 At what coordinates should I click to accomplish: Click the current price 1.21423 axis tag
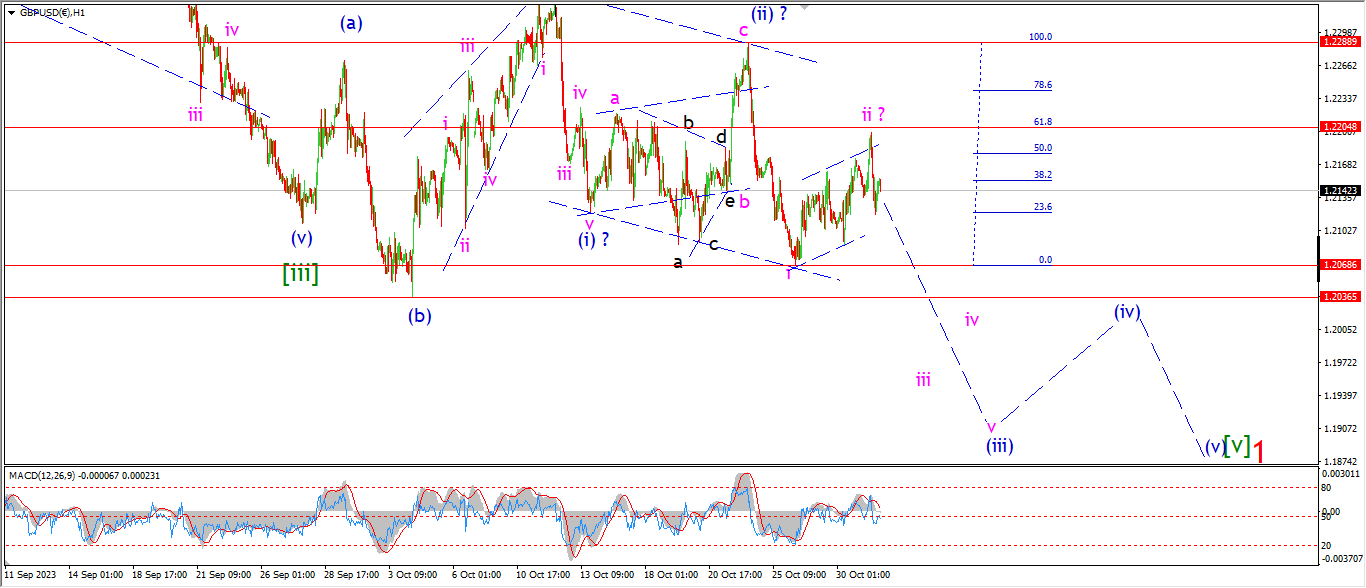pyautogui.click(x=1339, y=190)
